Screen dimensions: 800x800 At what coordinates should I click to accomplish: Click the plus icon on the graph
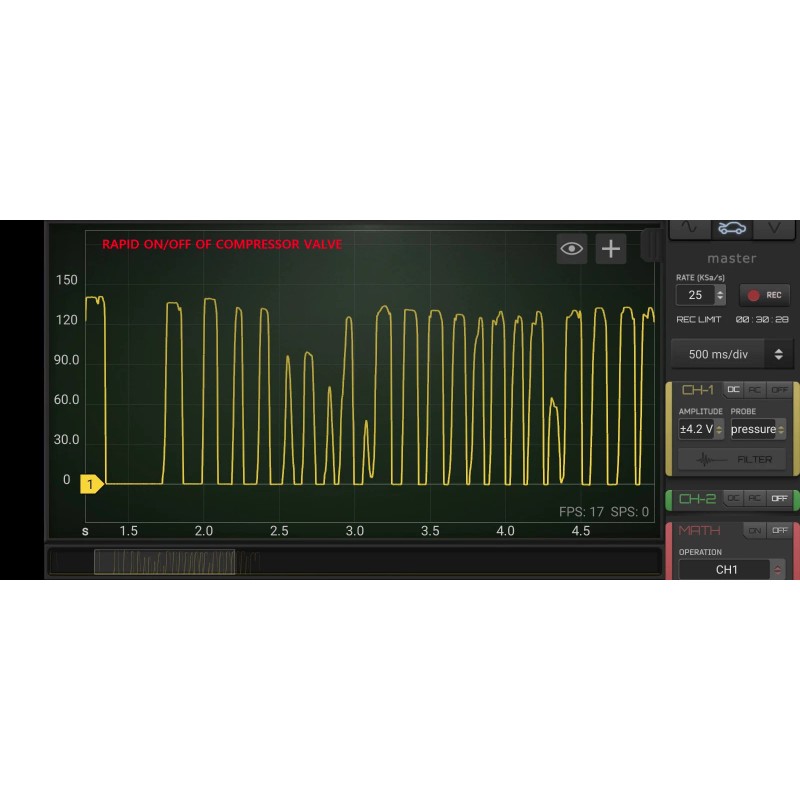click(611, 249)
